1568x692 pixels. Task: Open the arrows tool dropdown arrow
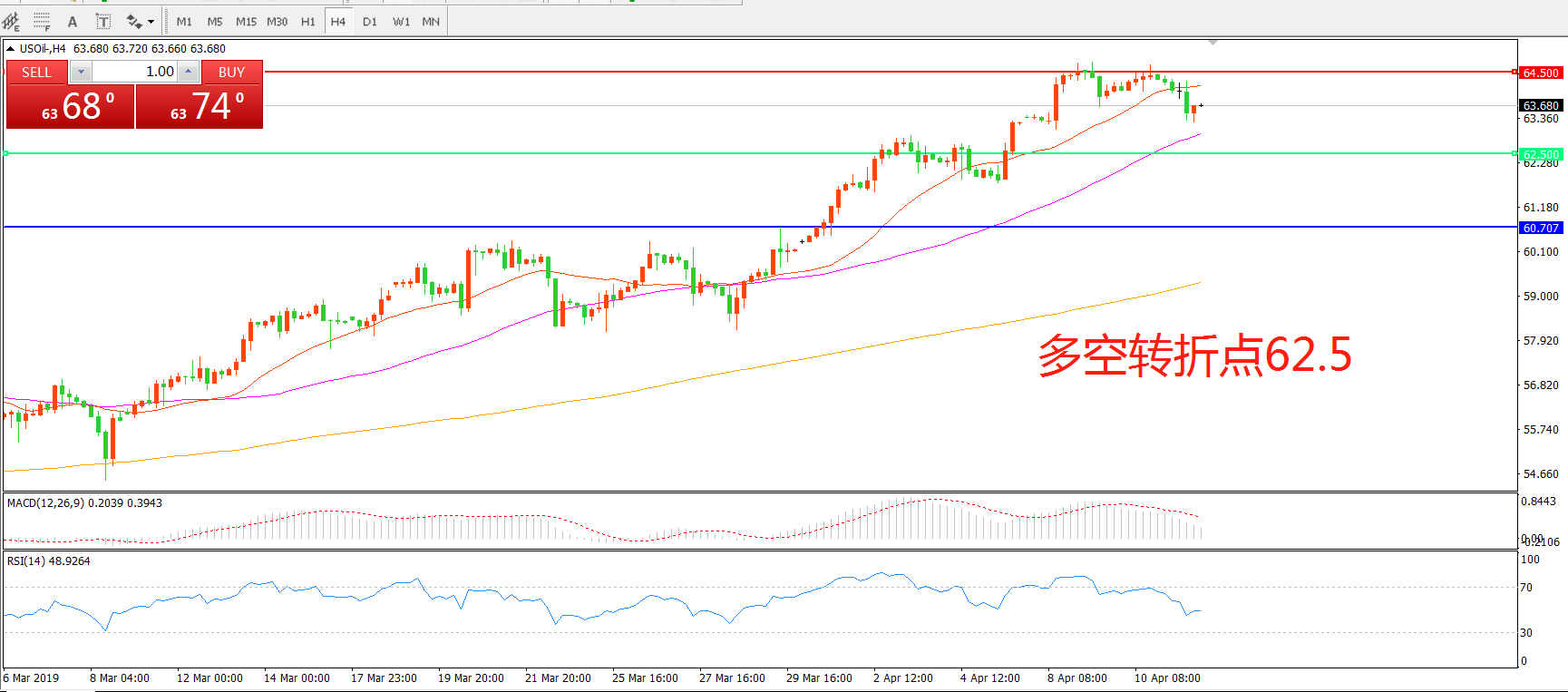151,21
